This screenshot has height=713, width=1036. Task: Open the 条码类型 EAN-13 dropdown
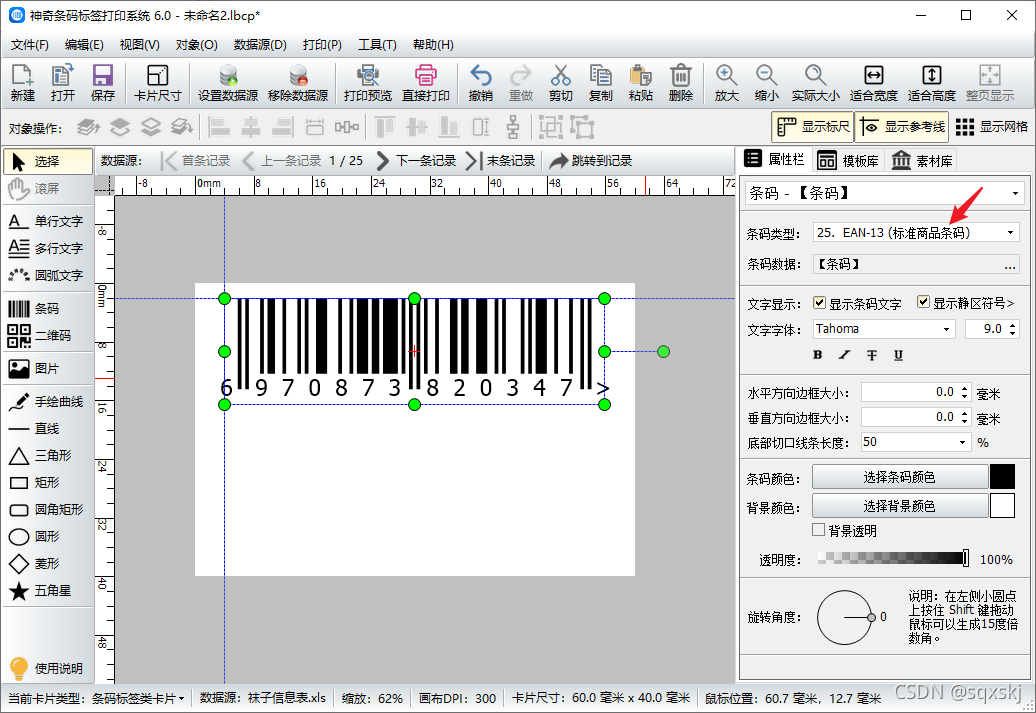916,233
